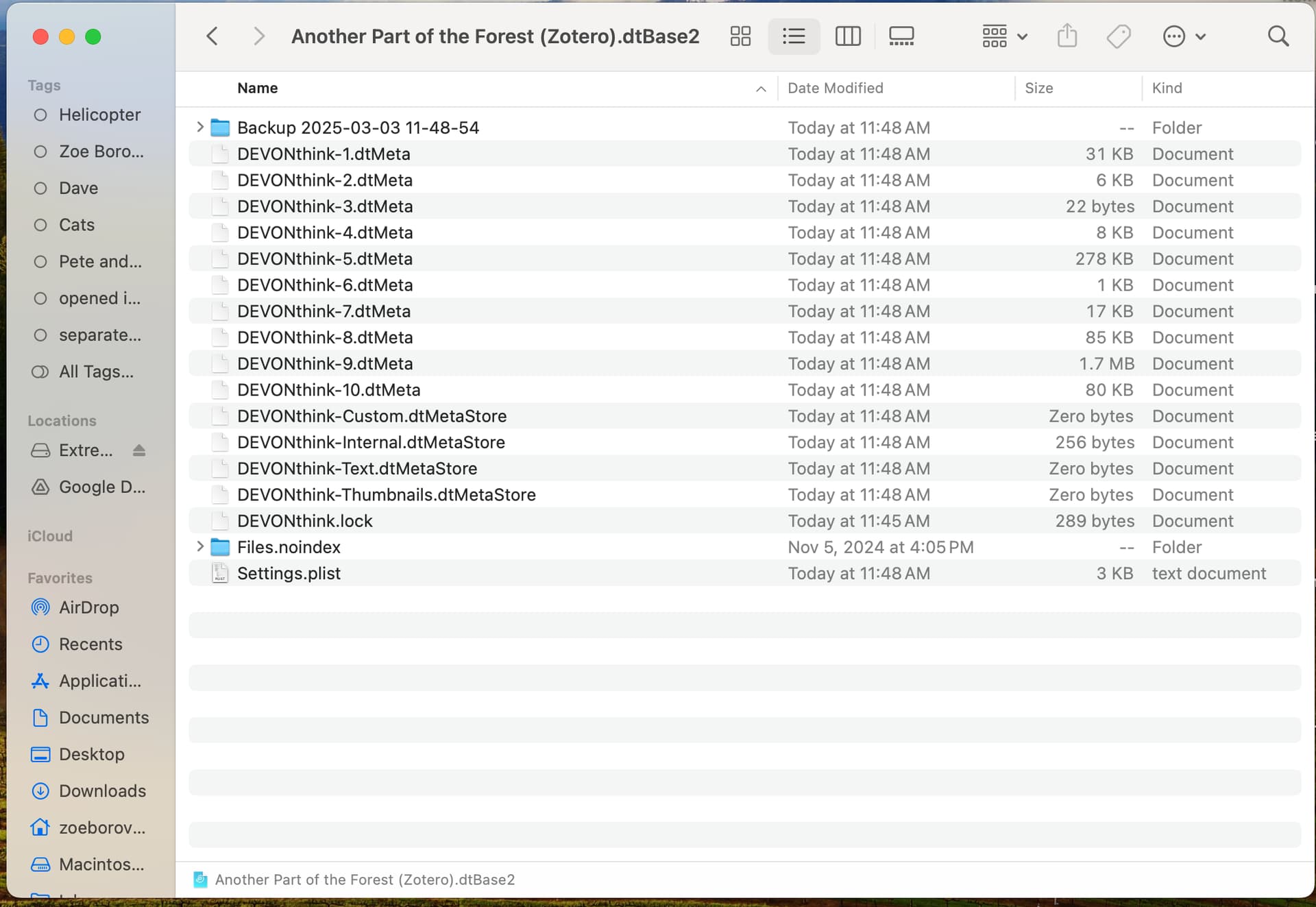1316x907 pixels.
Task: Sort by Date Modified column
Action: pos(835,88)
